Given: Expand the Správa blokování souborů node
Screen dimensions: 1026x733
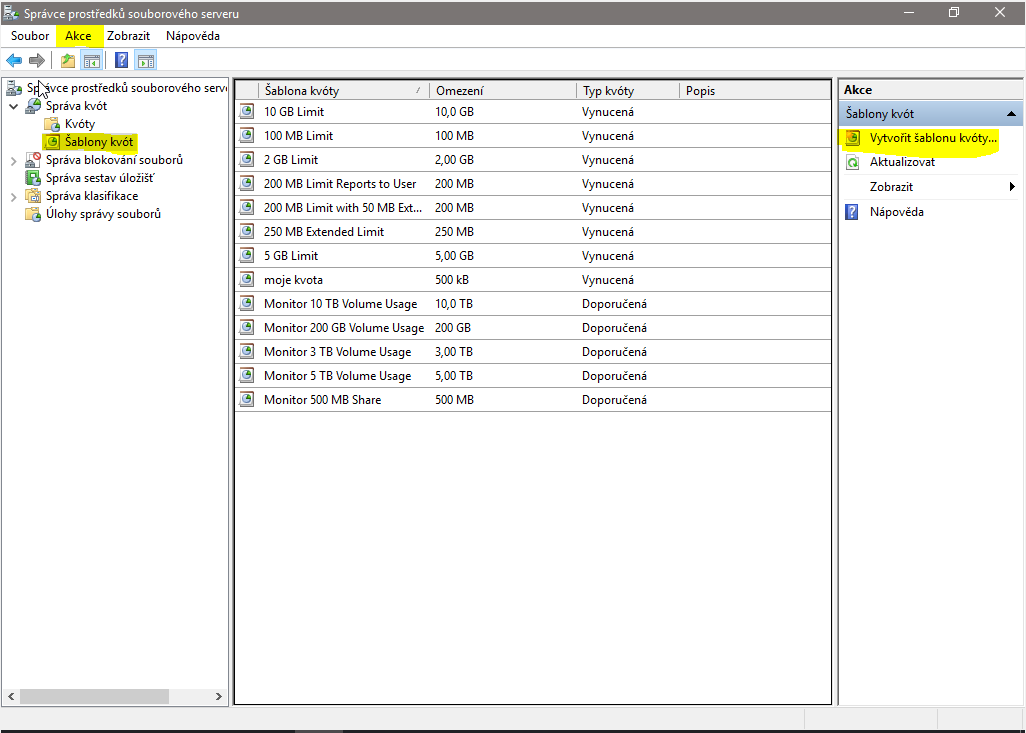Looking at the screenshot, I should (13, 160).
